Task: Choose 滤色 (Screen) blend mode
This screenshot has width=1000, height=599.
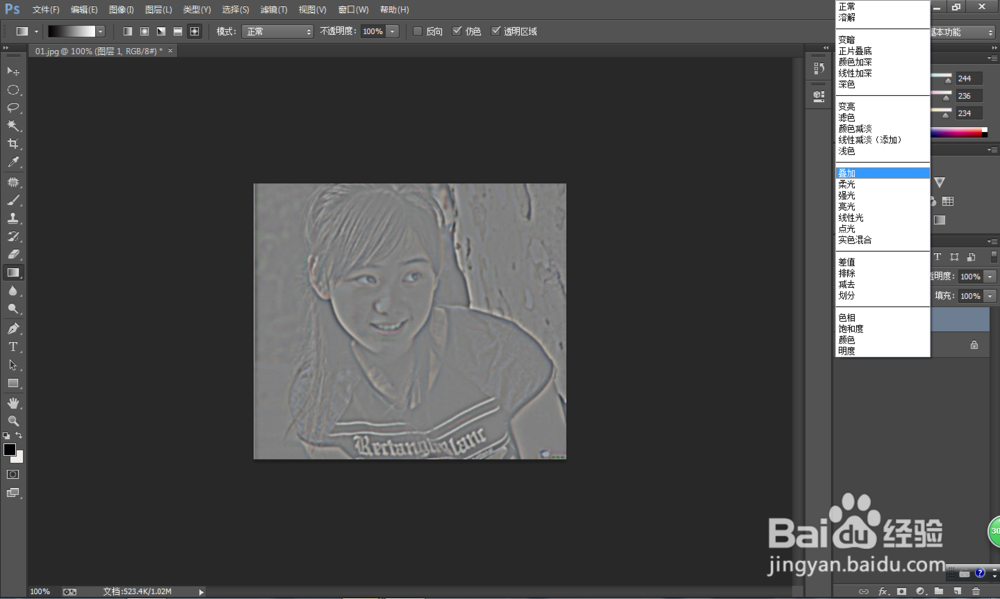Action: [883, 117]
